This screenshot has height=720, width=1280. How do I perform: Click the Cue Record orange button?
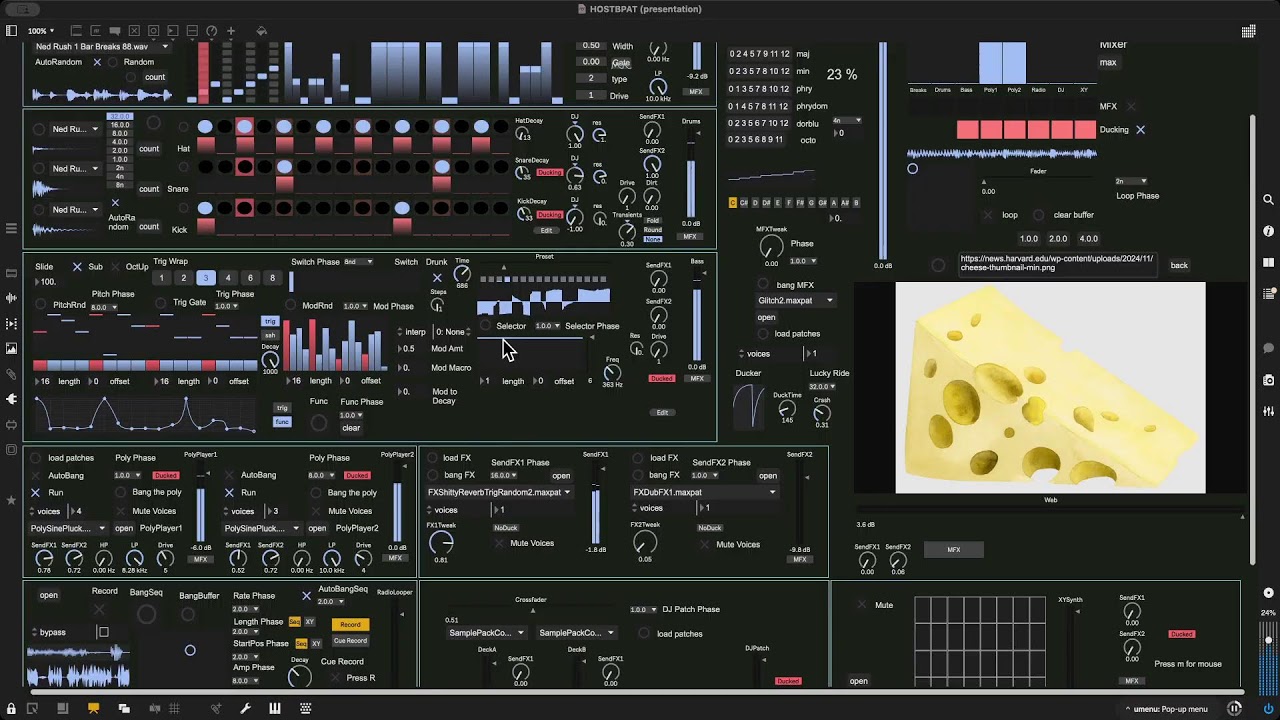(x=350, y=640)
